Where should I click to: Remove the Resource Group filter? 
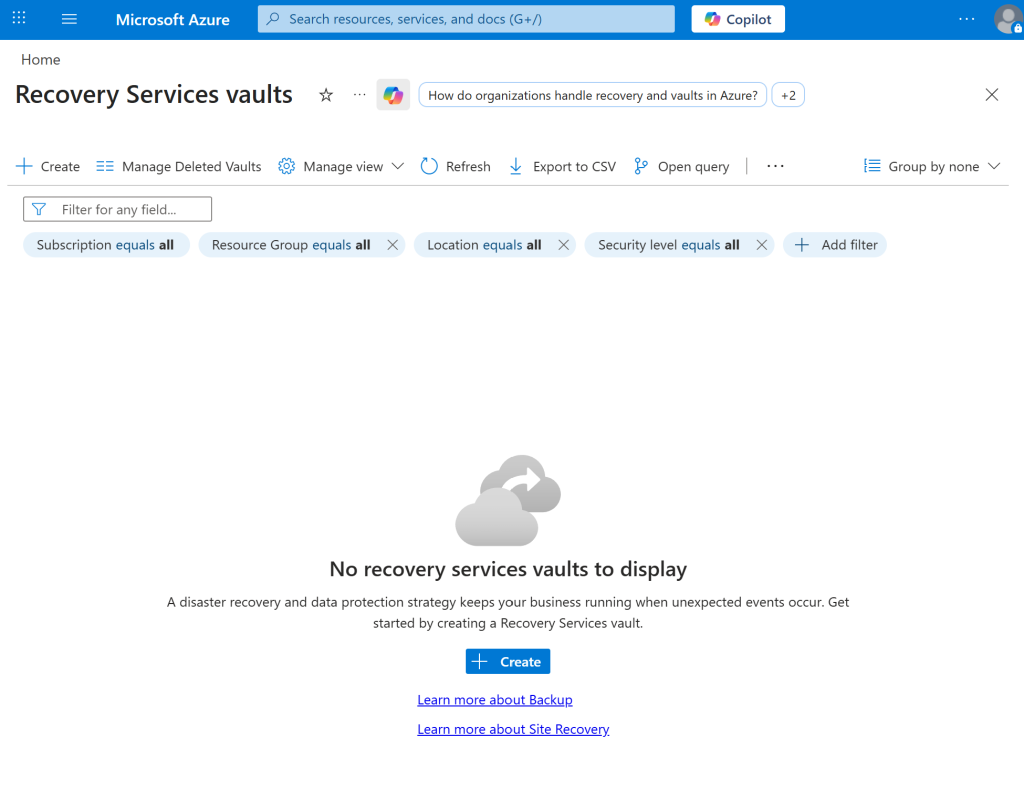(x=393, y=245)
